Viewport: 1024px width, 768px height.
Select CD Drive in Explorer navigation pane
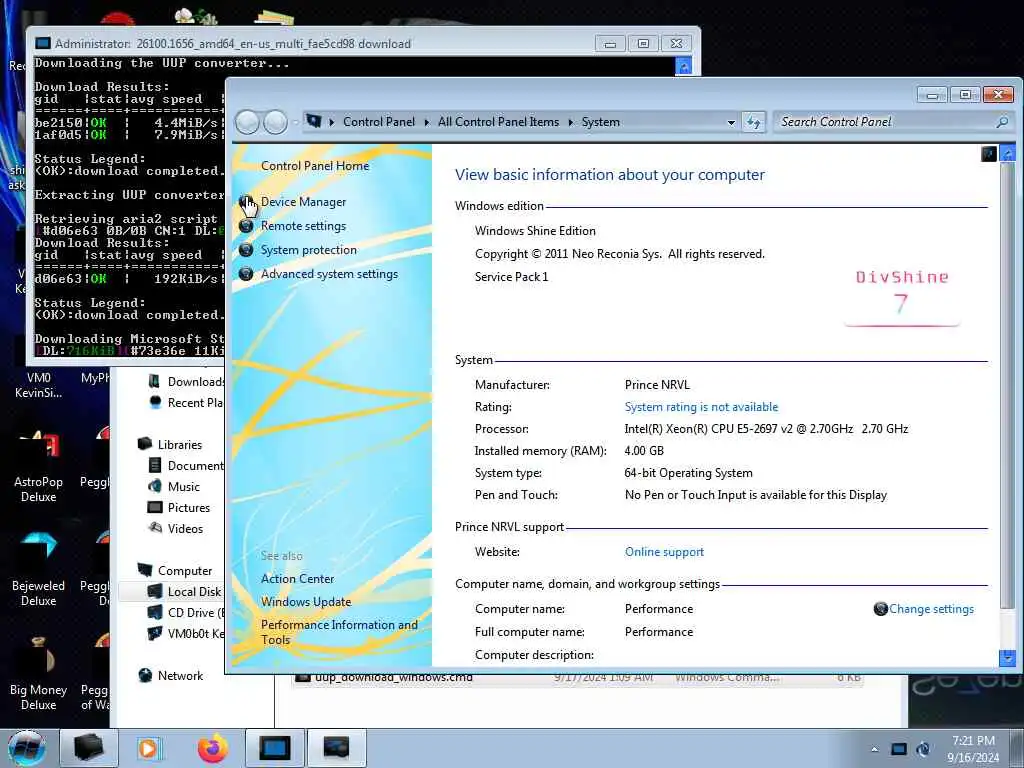point(195,613)
